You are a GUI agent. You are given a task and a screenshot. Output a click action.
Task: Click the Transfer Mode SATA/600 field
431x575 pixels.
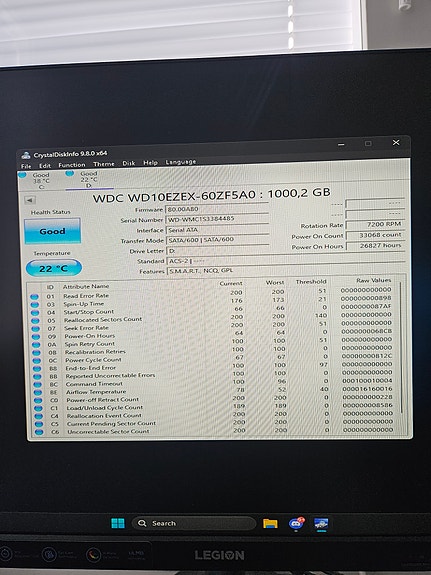pos(218,240)
